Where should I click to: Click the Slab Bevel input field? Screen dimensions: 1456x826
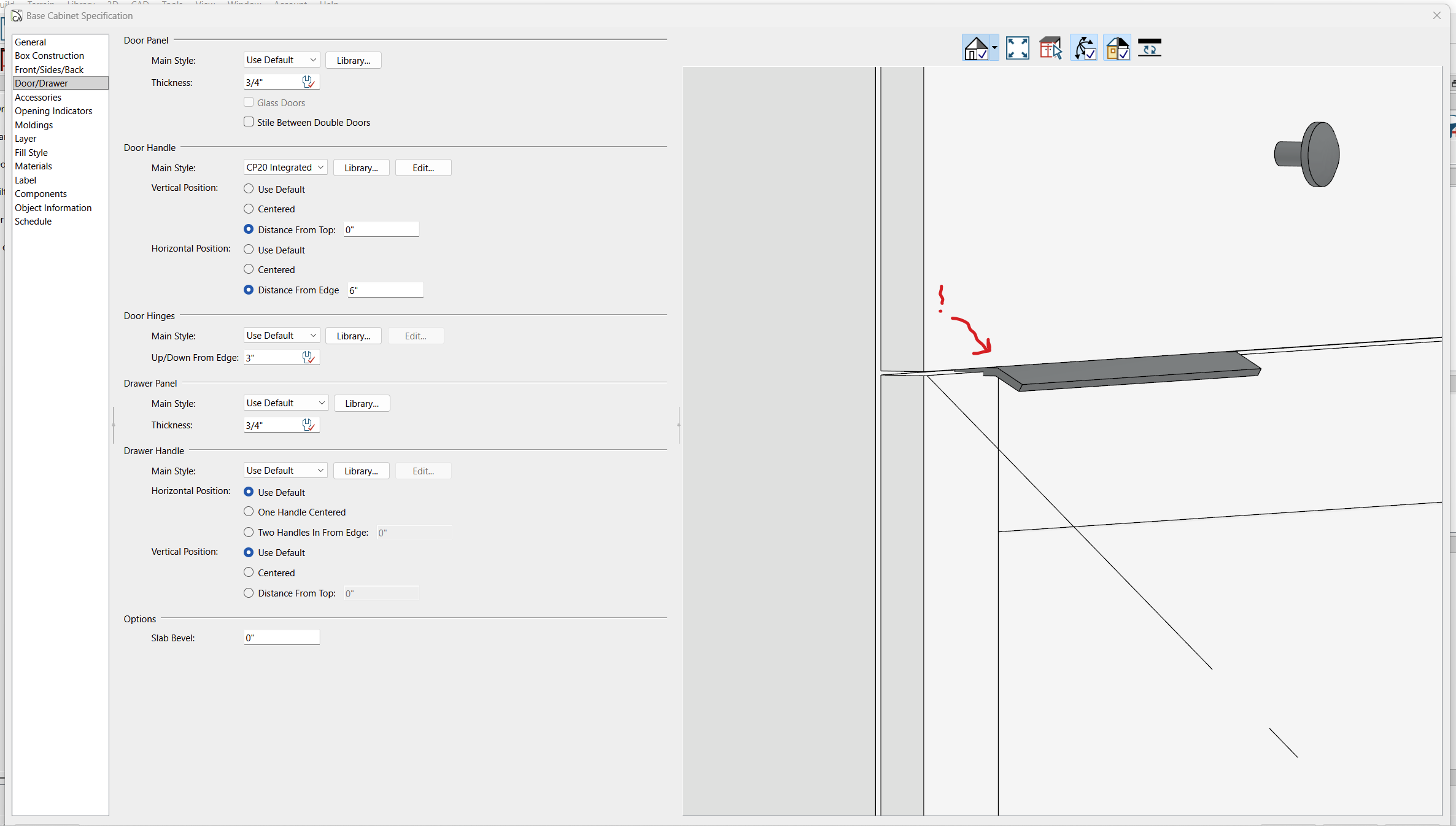281,638
